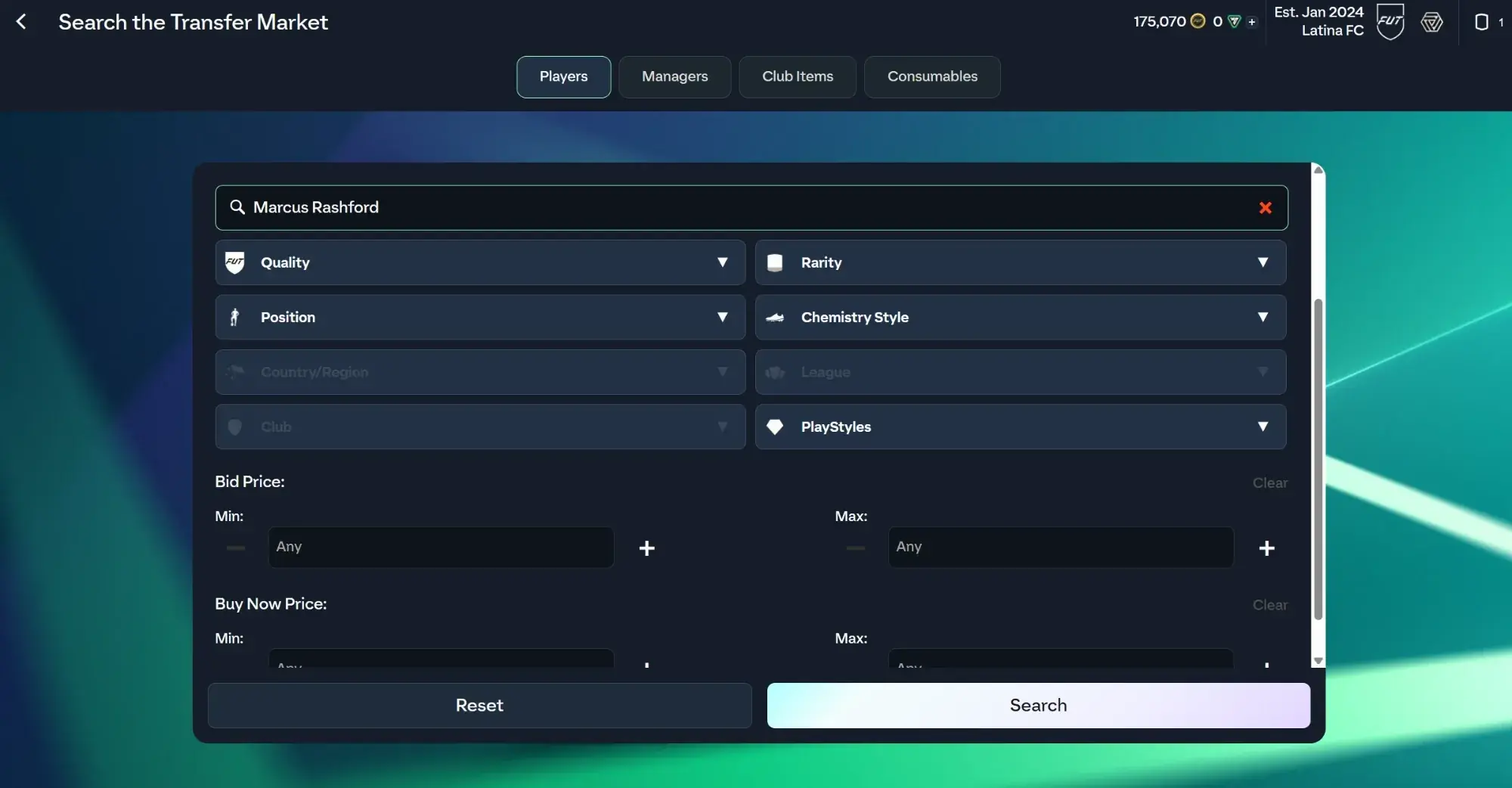Expand the PlayStyles dropdown
The width and height of the screenshot is (1512, 788).
1021,427
